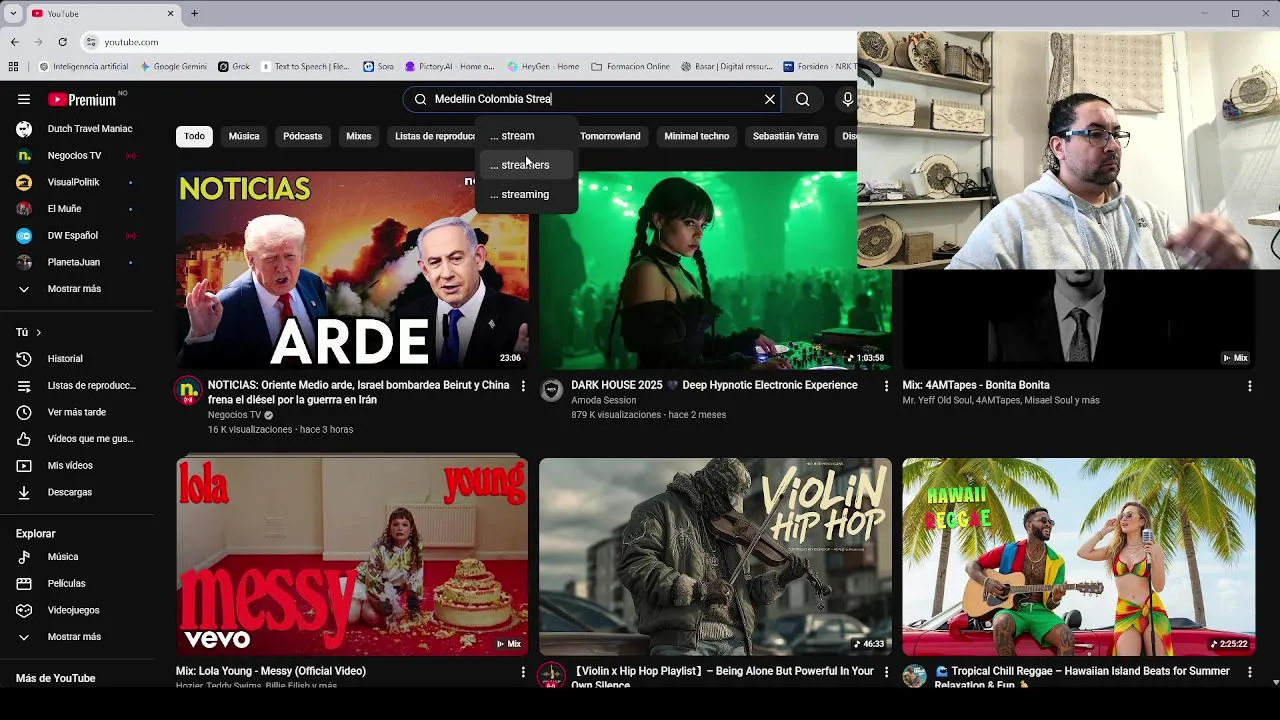Image resolution: width=1280 pixels, height=720 pixels.
Task: Open Dutch Travel Maniac subscription channel
Action: (76, 129)
